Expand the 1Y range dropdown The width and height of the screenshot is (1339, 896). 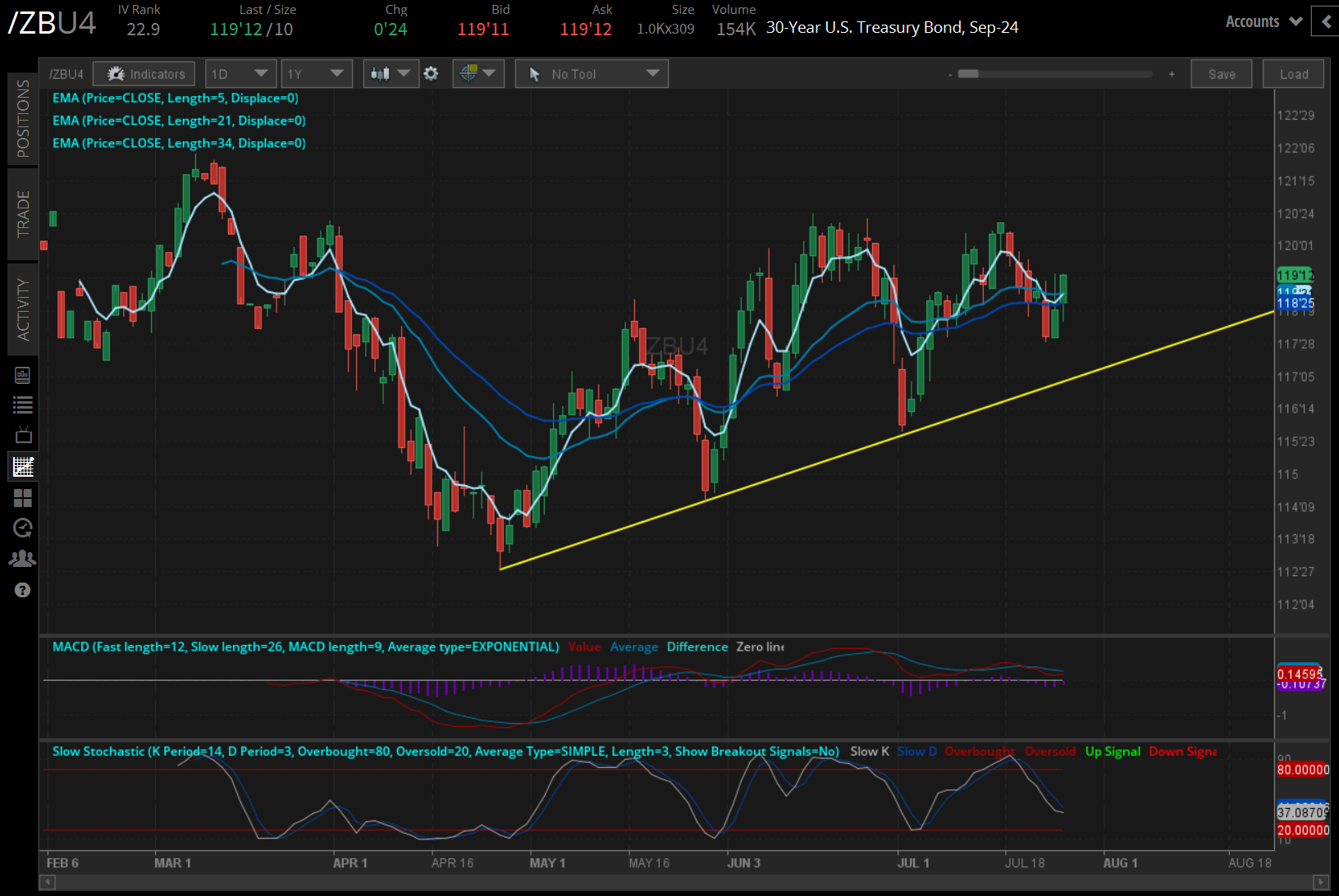tap(316, 73)
